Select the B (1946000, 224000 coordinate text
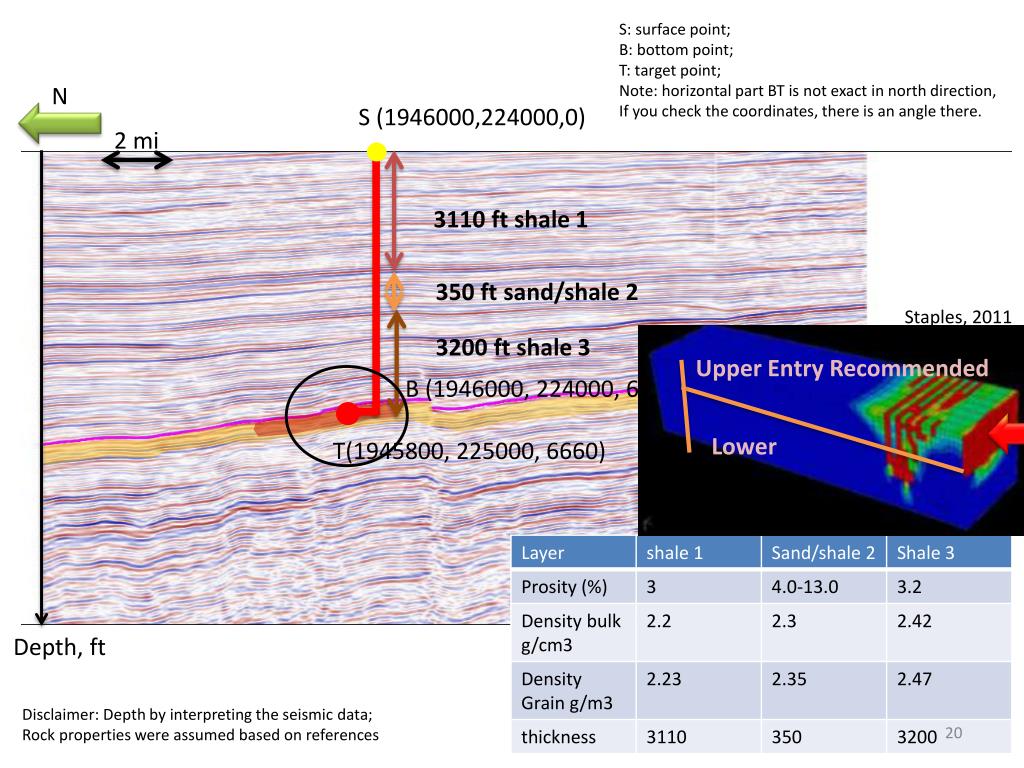 (522, 389)
